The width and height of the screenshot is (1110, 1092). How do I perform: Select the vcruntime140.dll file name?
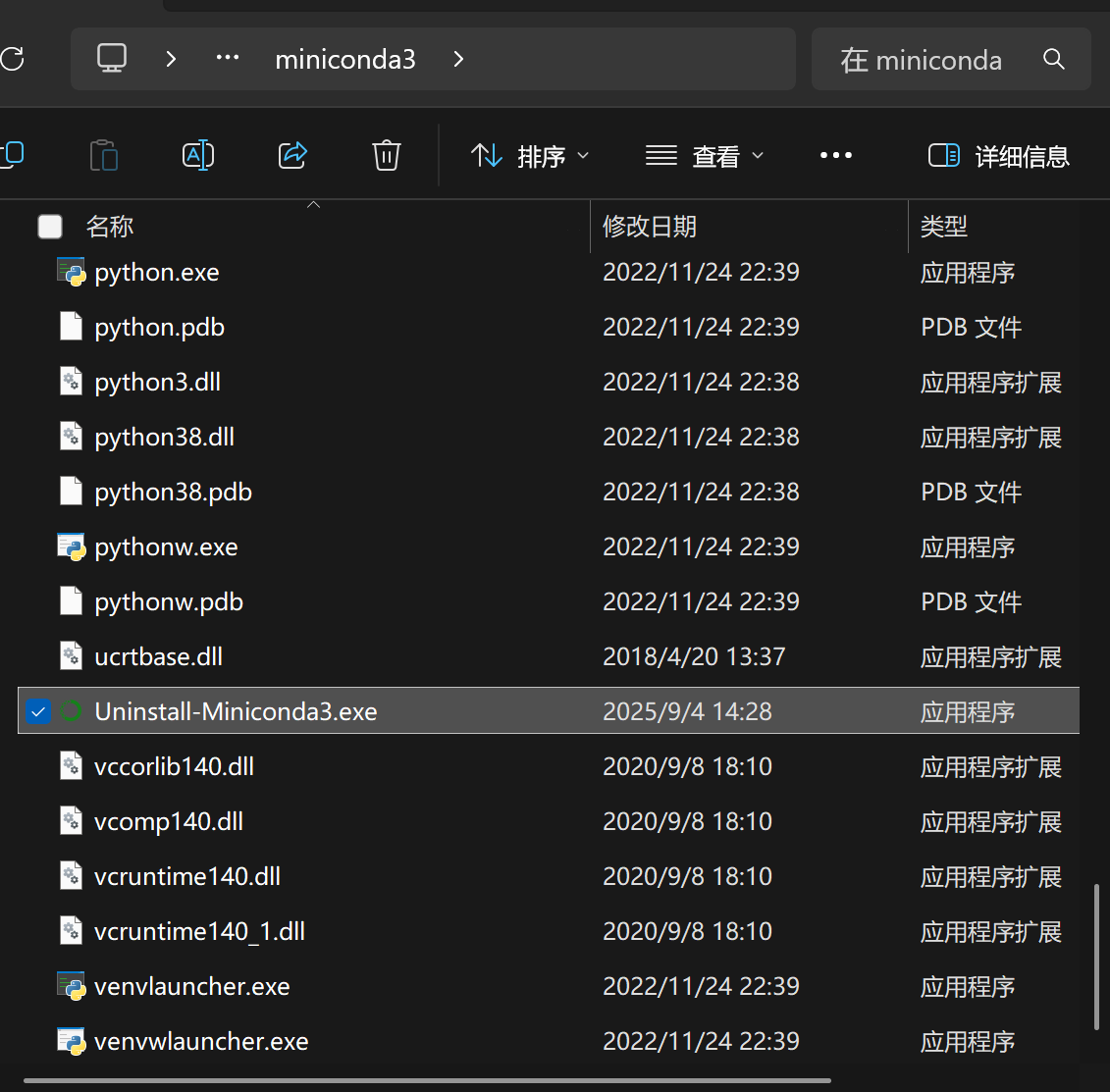(187, 877)
